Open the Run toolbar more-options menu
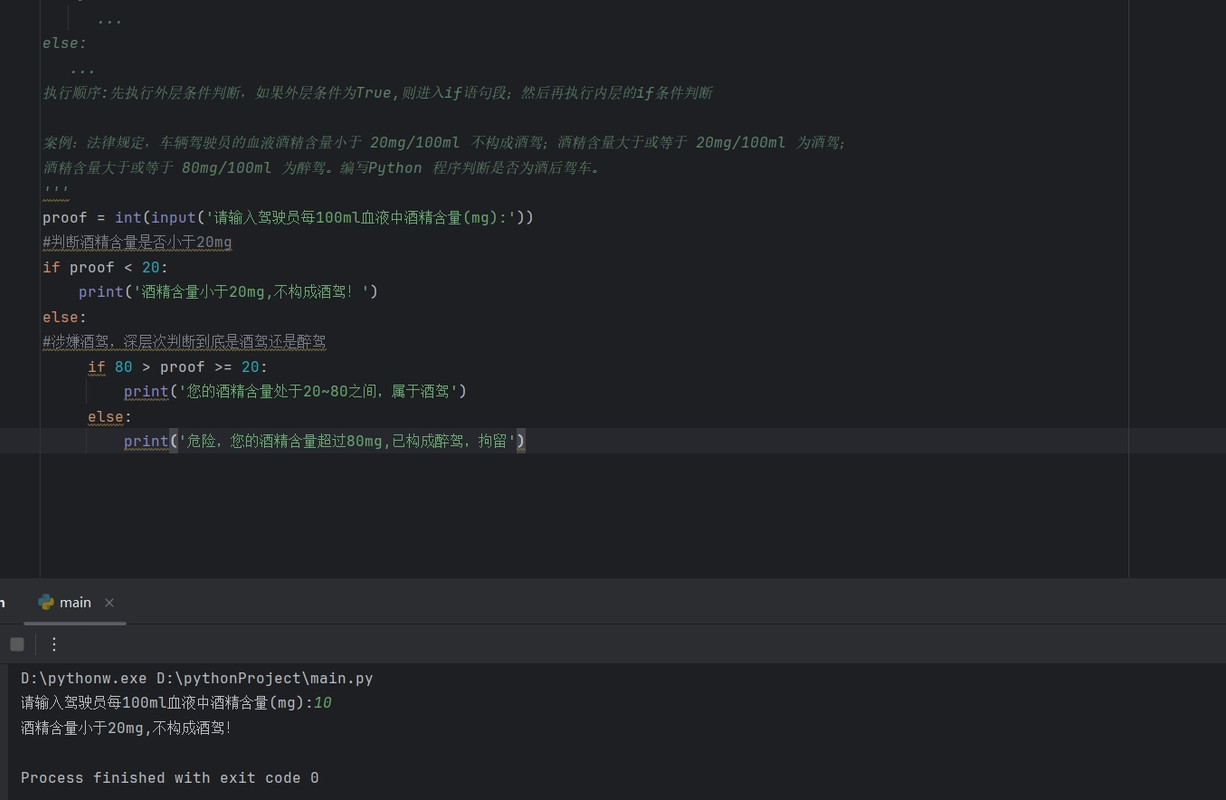Screen dimensions: 1226x800 click(x=54, y=644)
